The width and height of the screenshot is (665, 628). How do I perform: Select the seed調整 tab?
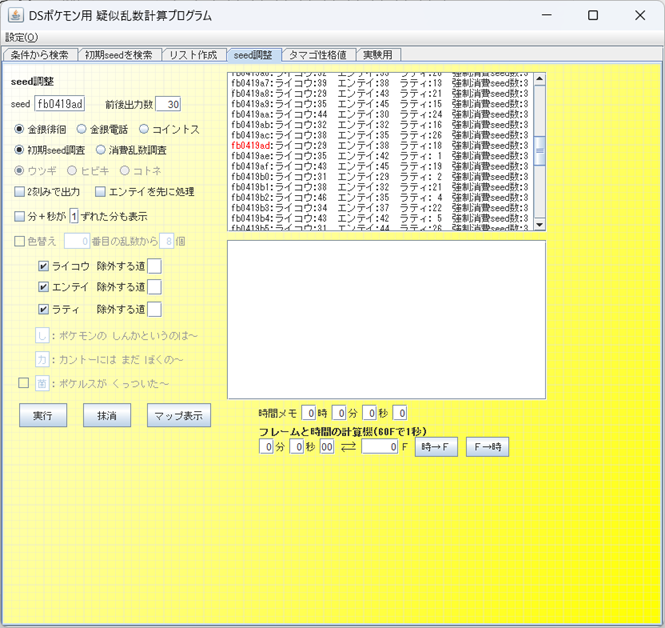[253, 55]
